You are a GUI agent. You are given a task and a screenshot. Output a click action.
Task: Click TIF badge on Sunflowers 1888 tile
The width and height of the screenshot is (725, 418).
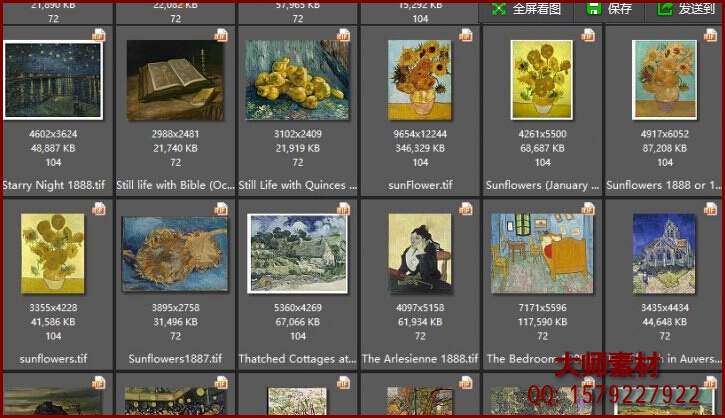pos(710,36)
